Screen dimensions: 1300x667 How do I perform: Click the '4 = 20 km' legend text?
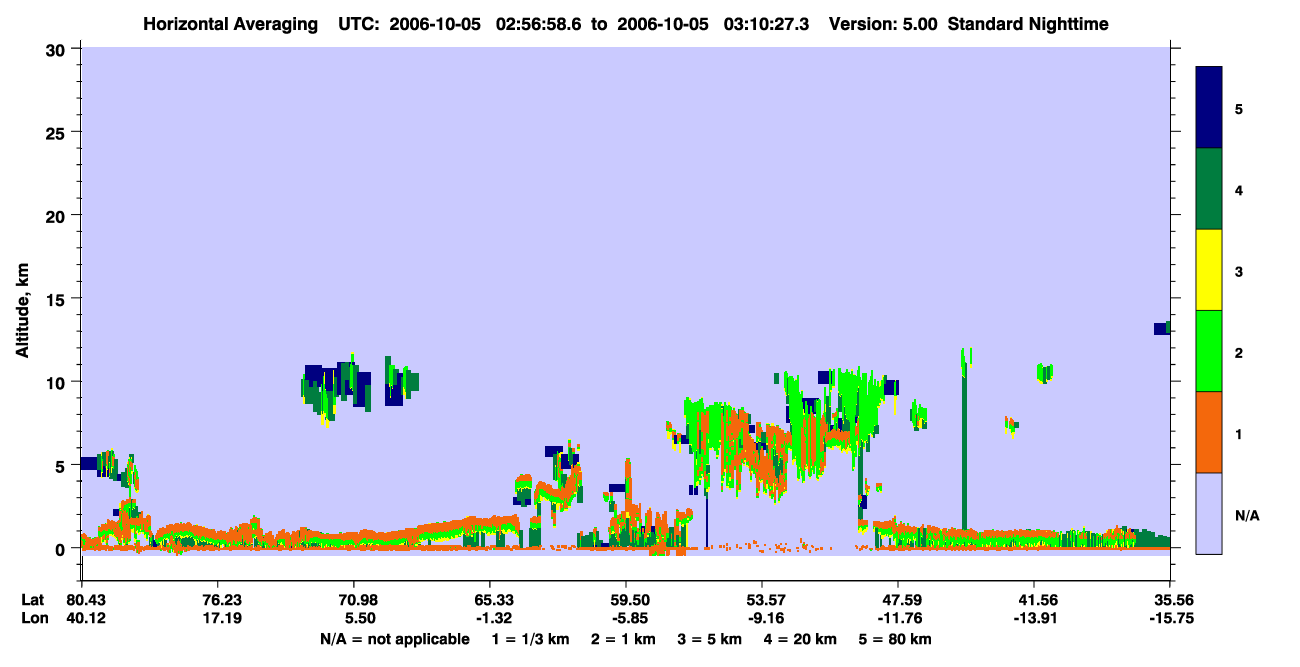[x=800, y=639]
